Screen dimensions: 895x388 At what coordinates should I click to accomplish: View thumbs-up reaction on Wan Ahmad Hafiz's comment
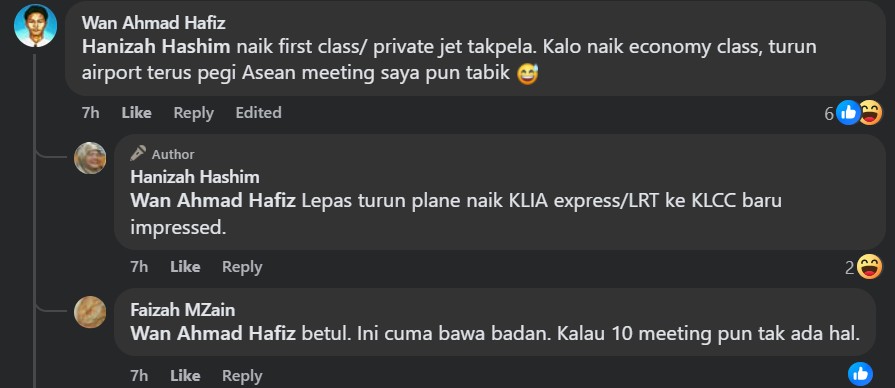(848, 112)
